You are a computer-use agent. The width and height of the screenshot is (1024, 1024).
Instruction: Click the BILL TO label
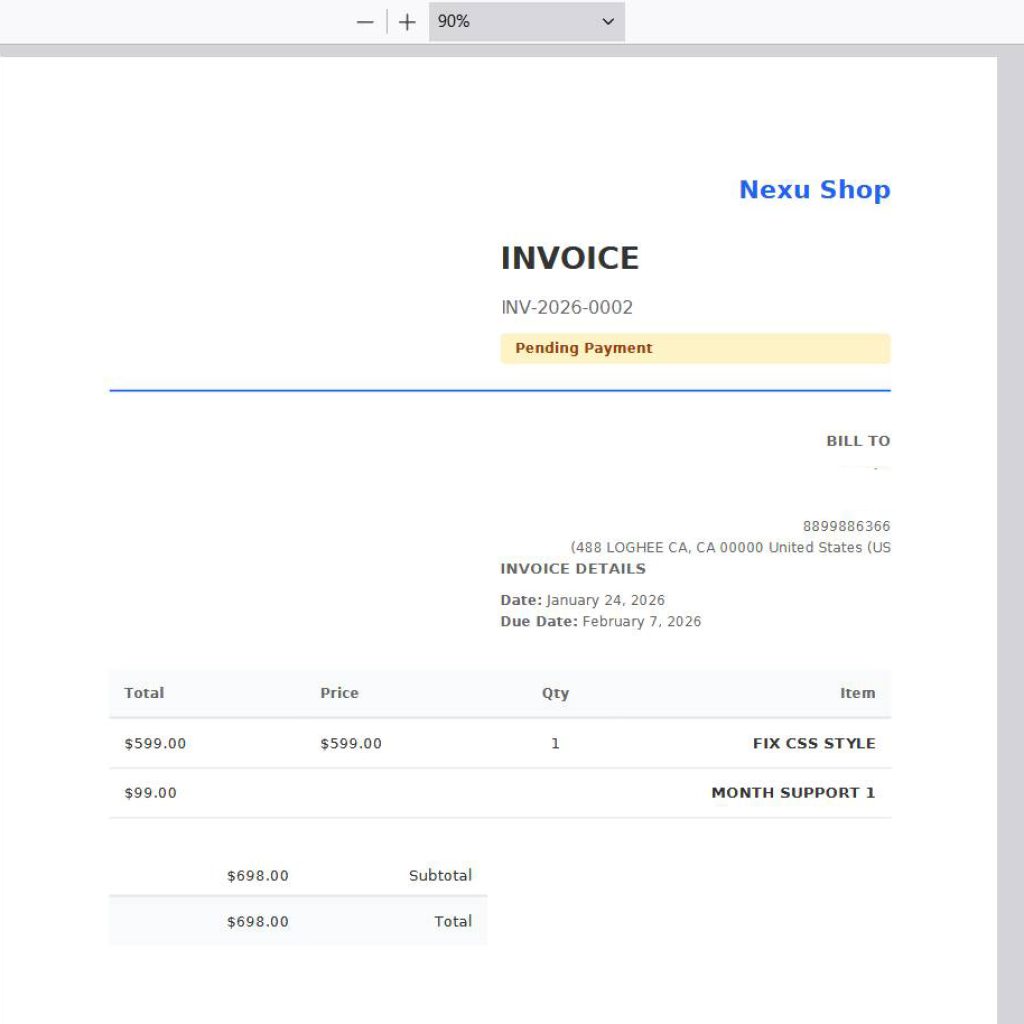tap(858, 441)
